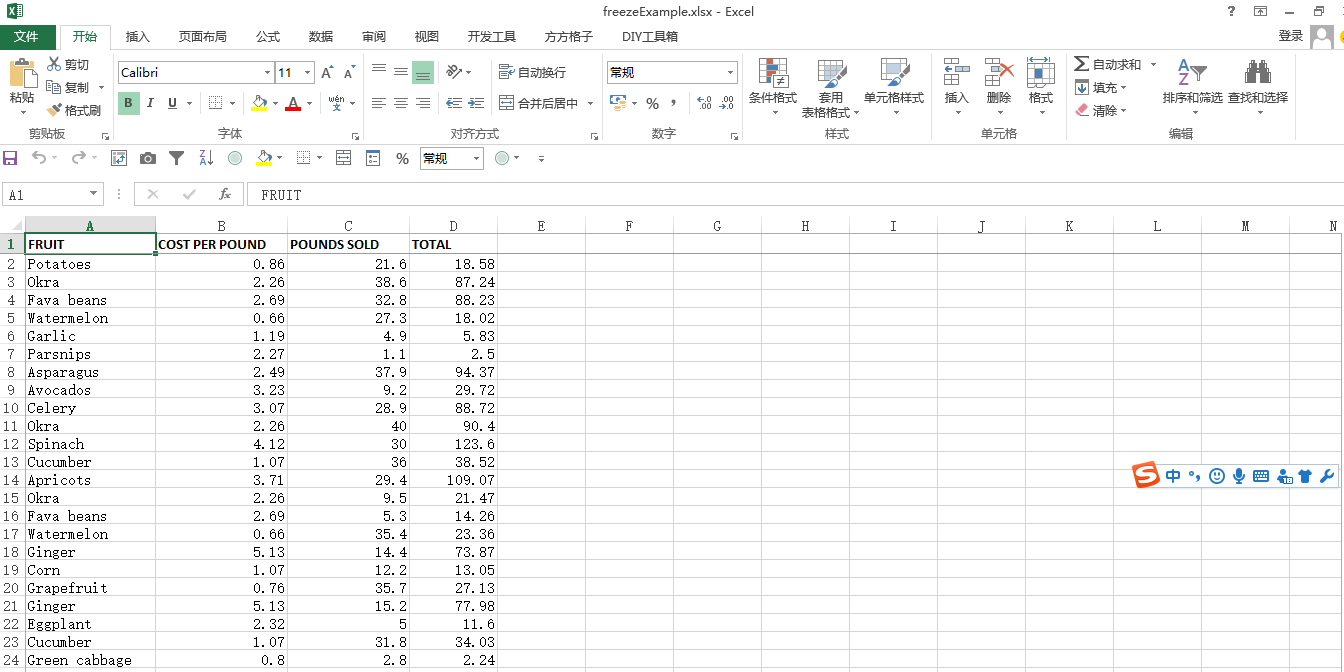Click the Format Painter (格式刷) brush
The image size is (1344, 672).
74,110
